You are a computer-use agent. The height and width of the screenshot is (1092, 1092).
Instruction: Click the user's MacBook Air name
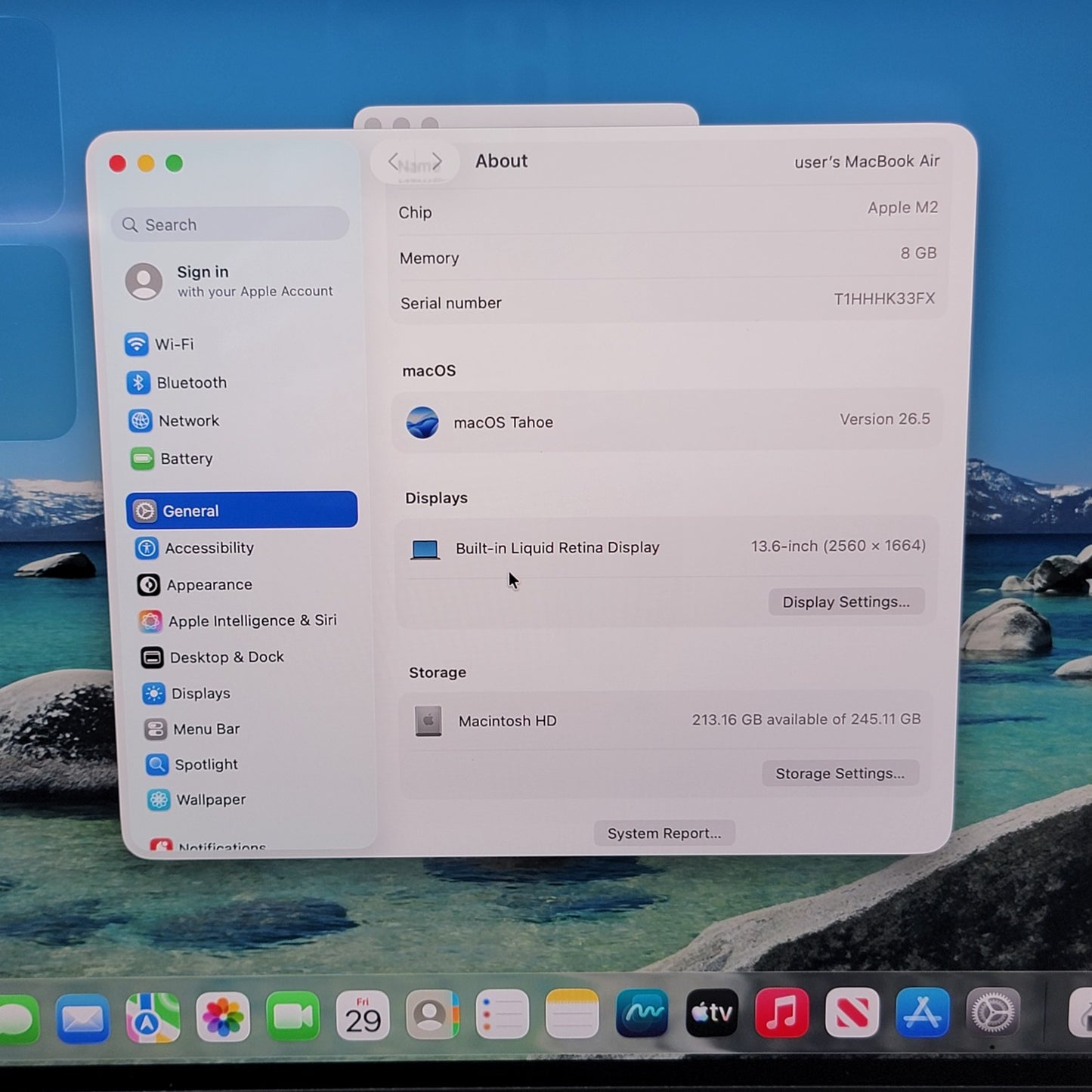click(x=867, y=162)
